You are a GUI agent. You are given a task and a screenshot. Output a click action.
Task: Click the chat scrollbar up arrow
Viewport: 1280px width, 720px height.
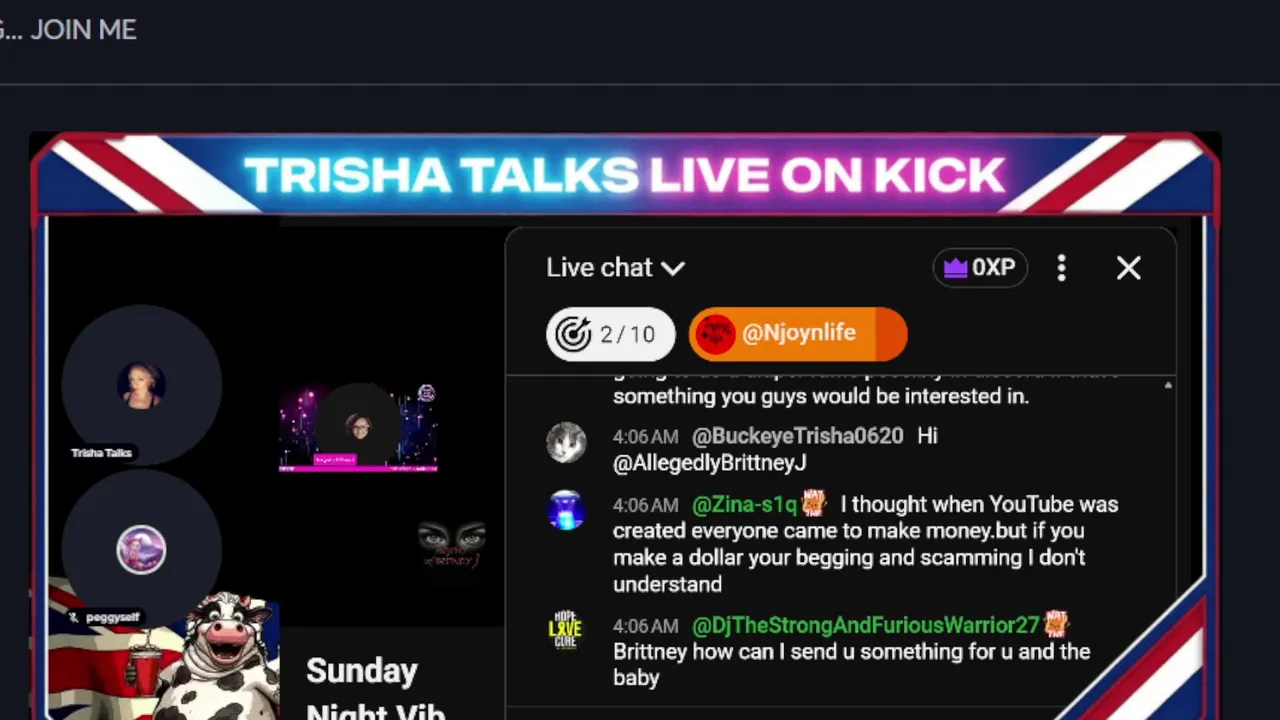click(x=1168, y=386)
